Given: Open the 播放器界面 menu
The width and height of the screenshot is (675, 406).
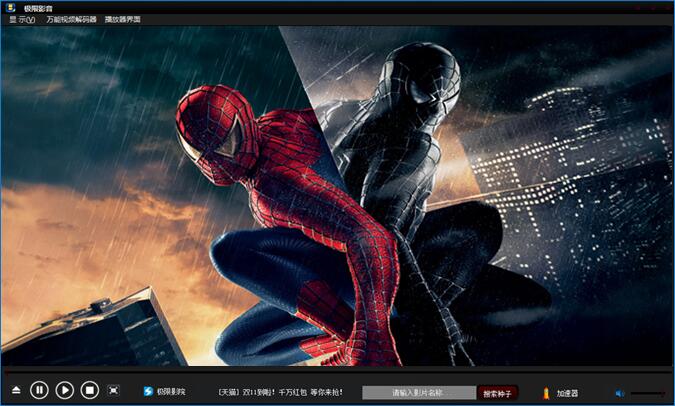Looking at the screenshot, I should (123, 19).
